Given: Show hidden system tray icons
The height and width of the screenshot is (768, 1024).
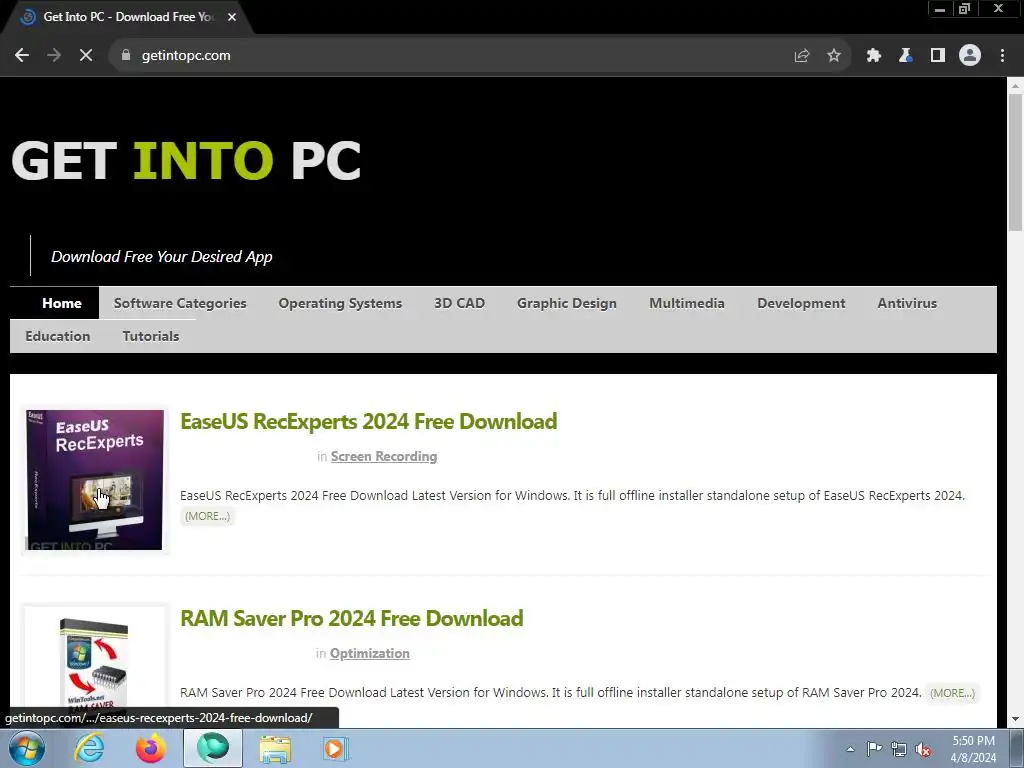Looking at the screenshot, I should pos(850,749).
